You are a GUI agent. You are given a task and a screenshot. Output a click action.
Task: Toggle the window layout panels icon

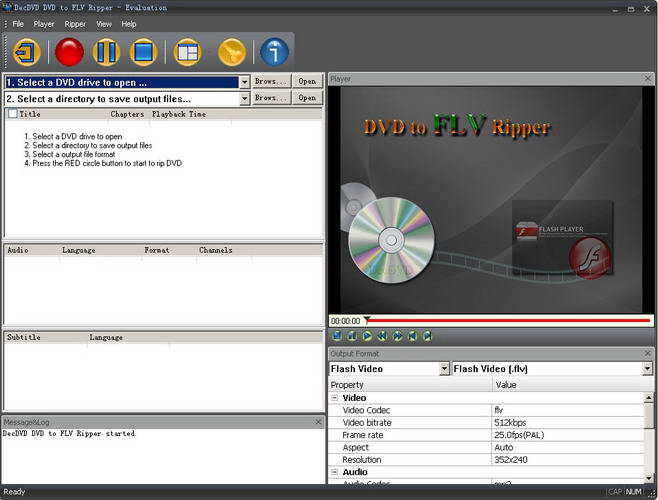click(x=187, y=52)
